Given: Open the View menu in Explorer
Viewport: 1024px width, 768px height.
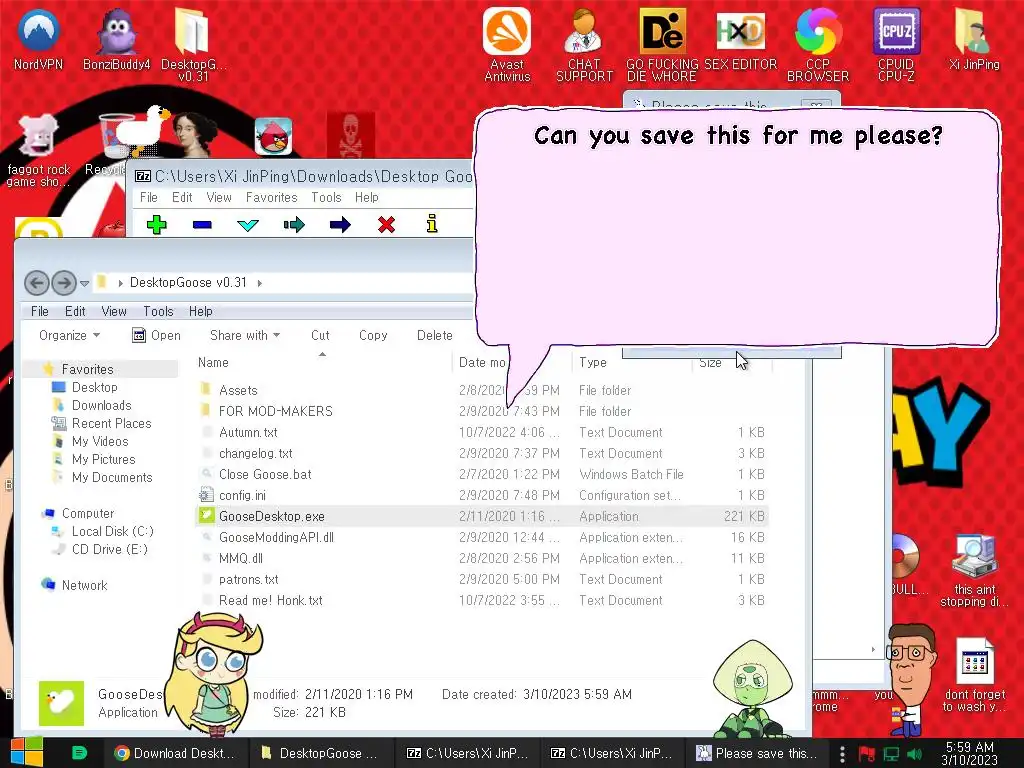Looking at the screenshot, I should click(x=114, y=312).
